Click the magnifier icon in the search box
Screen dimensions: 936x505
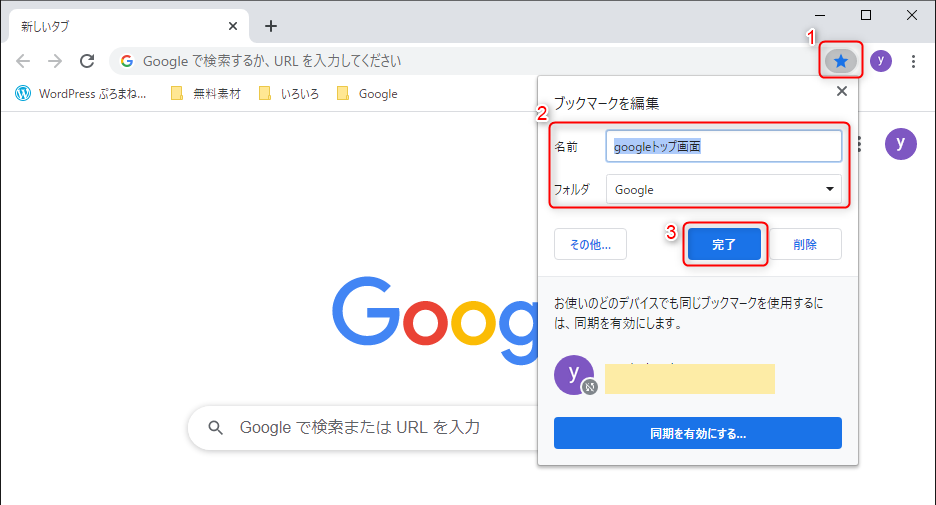click(x=215, y=427)
